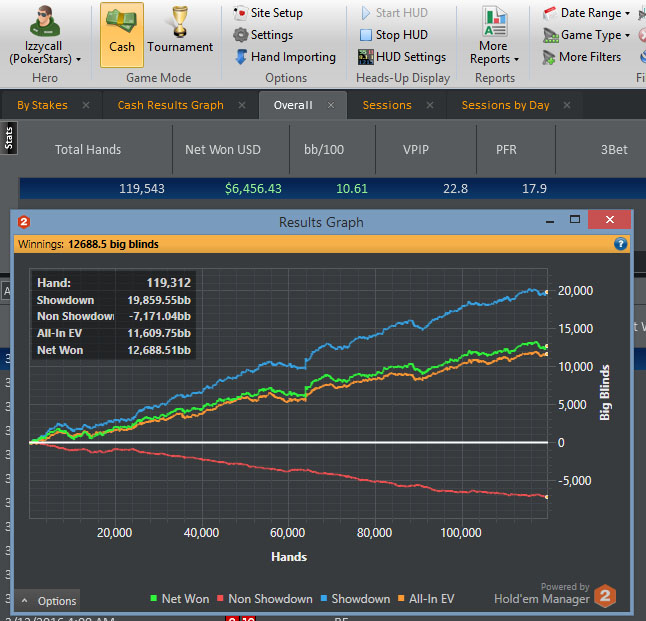Image resolution: width=646 pixels, height=621 pixels.
Task: Click the Results Graph window logo icon
Action: [x=24, y=222]
